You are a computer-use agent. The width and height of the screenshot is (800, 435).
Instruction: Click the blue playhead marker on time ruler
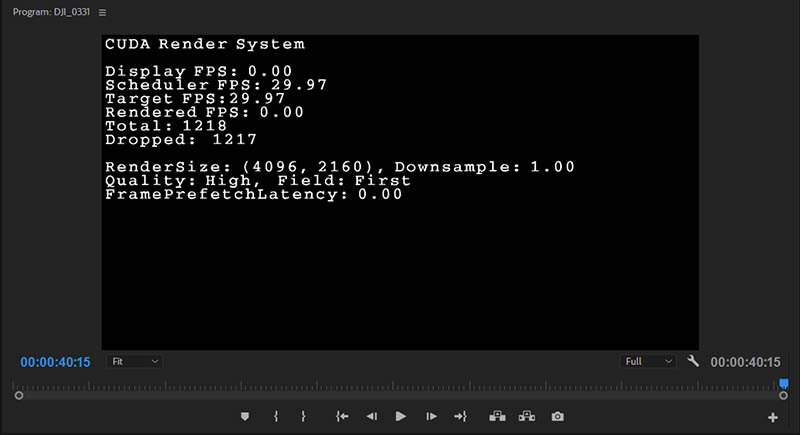[784, 383]
